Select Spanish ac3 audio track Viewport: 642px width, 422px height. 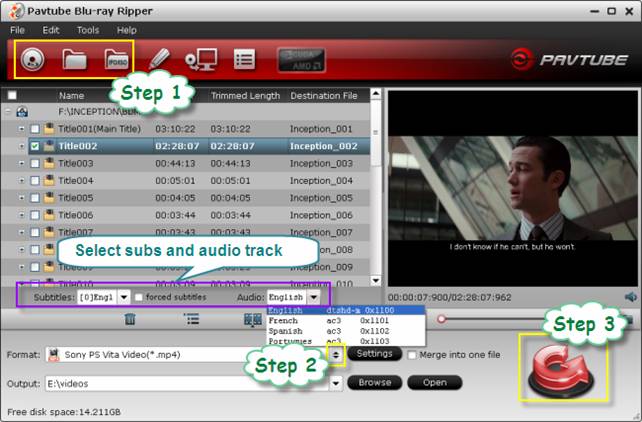[x=346, y=331]
